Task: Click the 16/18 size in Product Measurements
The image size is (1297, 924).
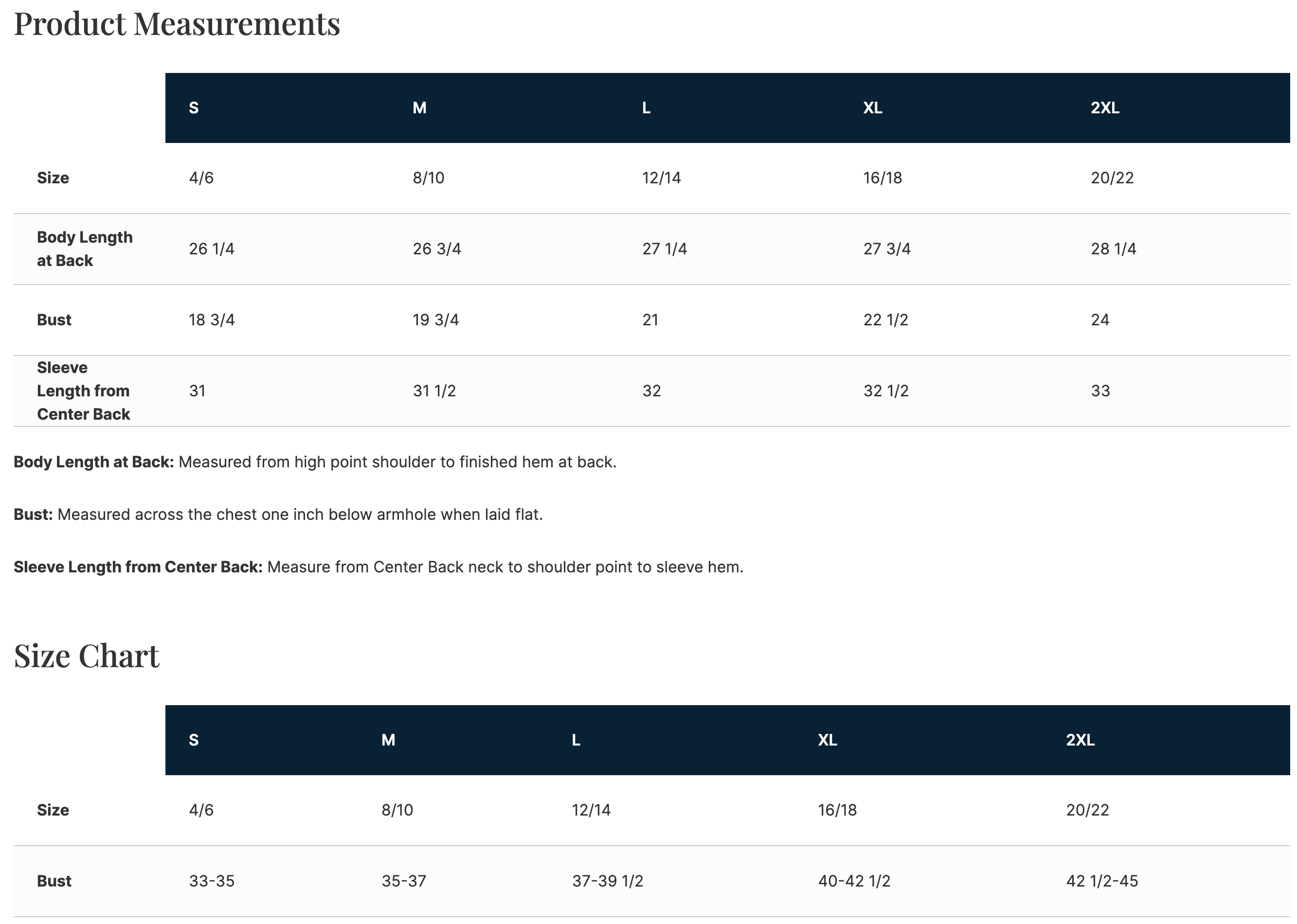Action: point(882,178)
